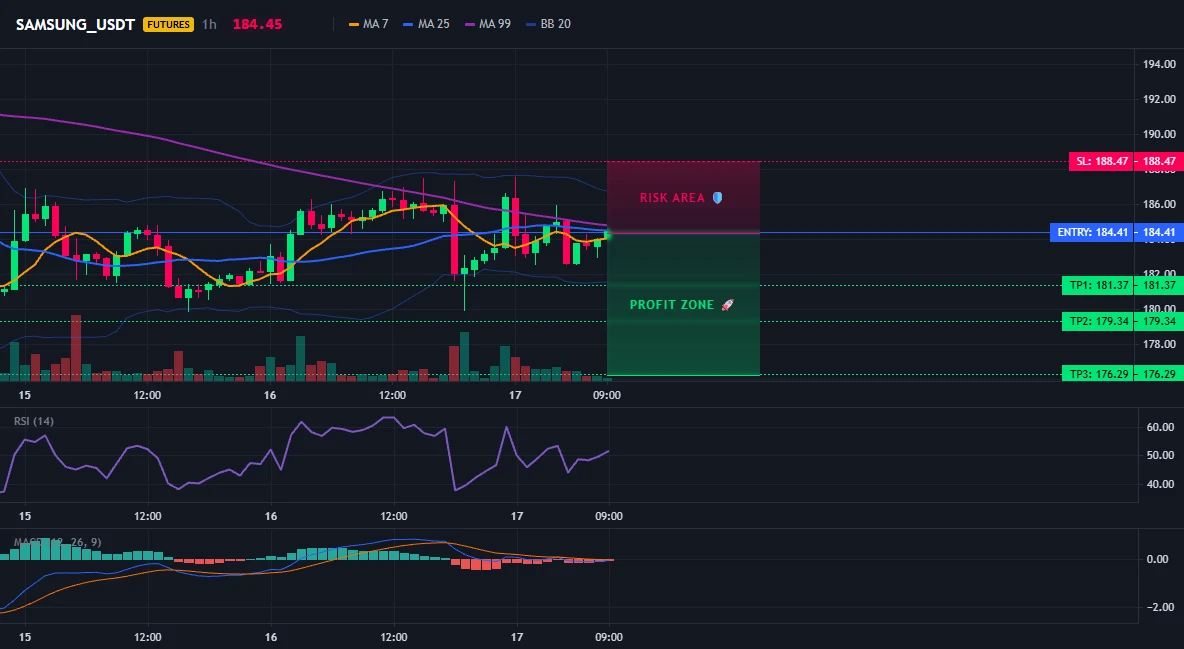This screenshot has height=649, width=1184.
Task: Click the red 188.47 axis price tag
Action: click(x=1158, y=161)
